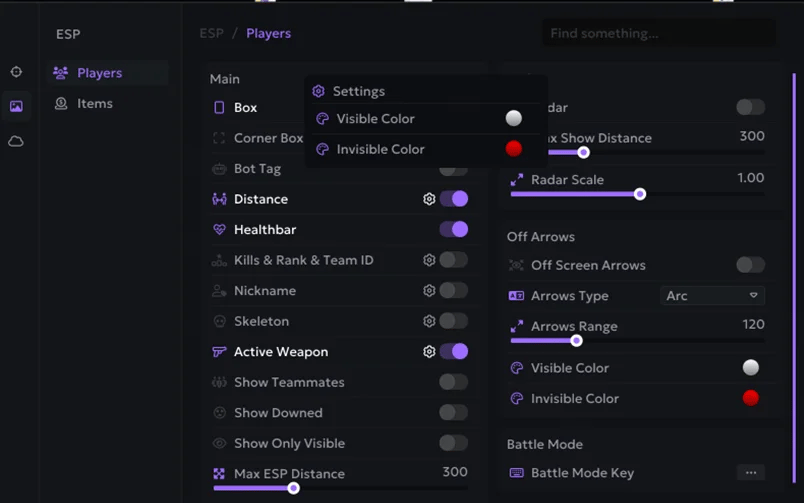Click the ESP breadcrumb link
This screenshot has width=804, height=503.
(211, 33)
